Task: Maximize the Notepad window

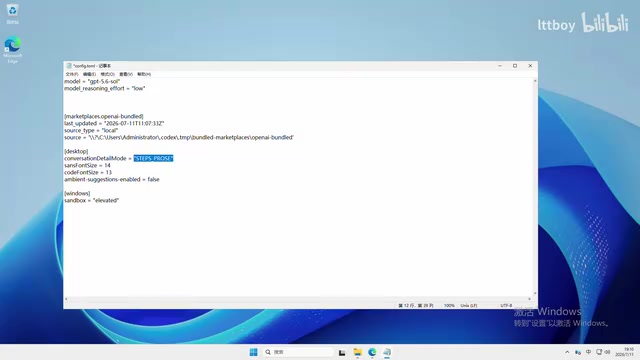Action: [515, 66]
